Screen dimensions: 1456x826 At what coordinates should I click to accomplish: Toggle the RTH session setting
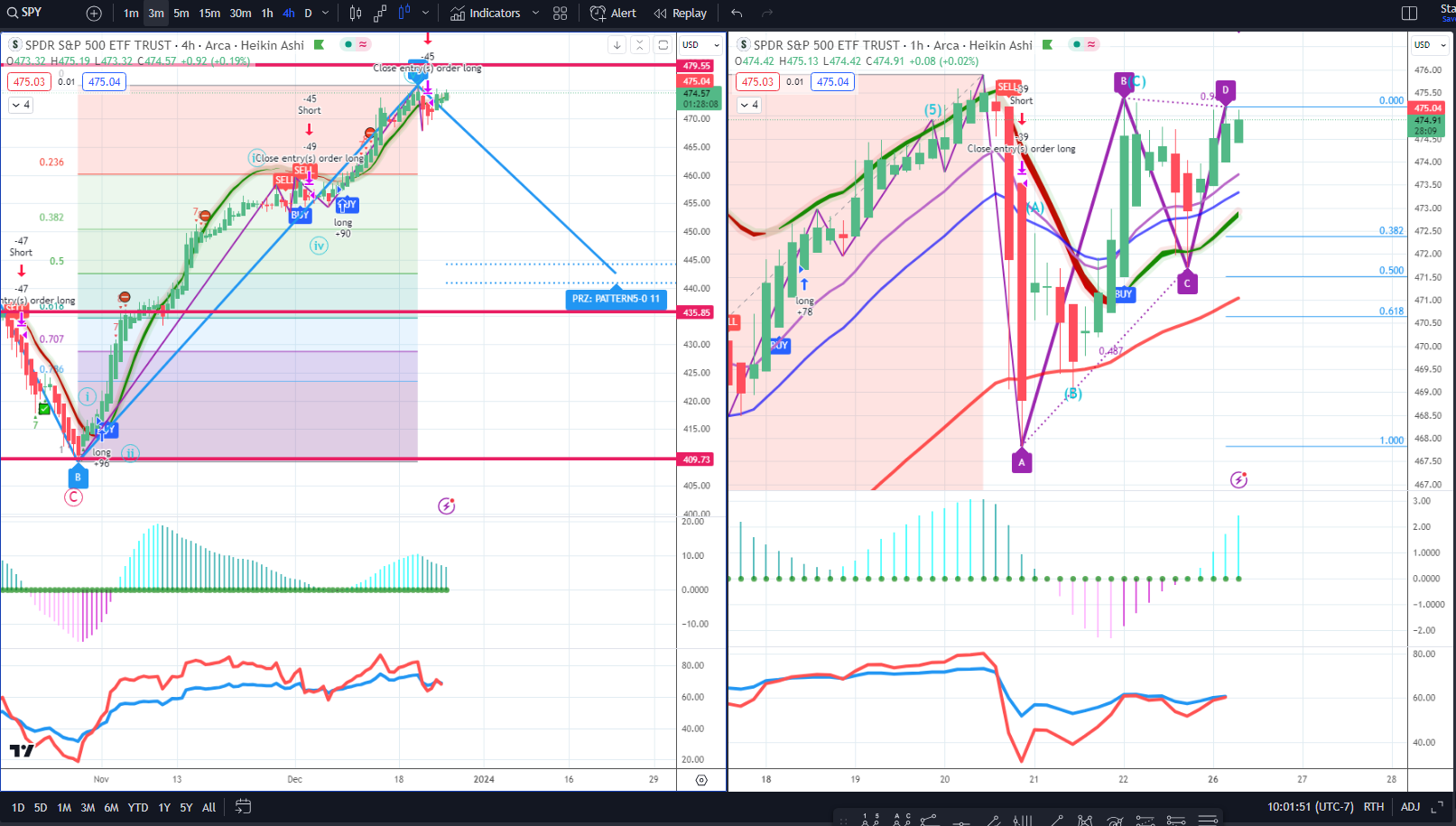[1374, 807]
